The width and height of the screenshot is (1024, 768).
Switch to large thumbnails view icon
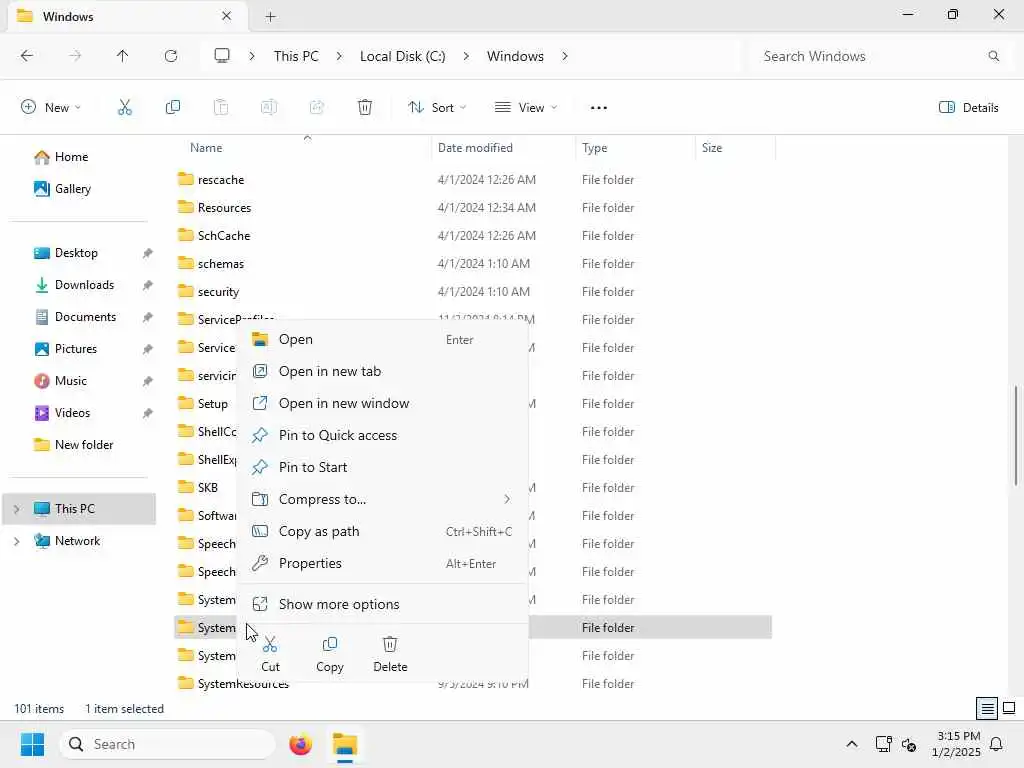coord(1009,708)
